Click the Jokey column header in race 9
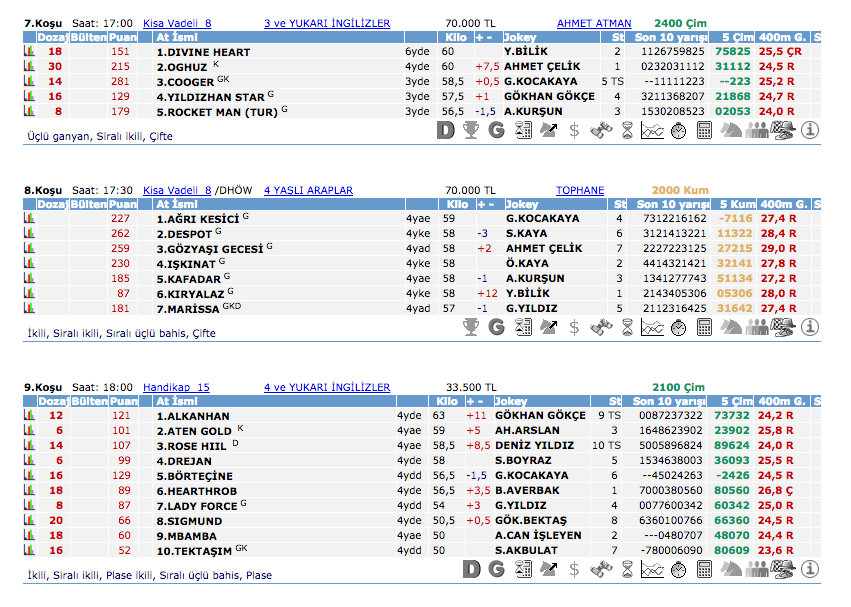The width and height of the screenshot is (851, 607). (522, 401)
